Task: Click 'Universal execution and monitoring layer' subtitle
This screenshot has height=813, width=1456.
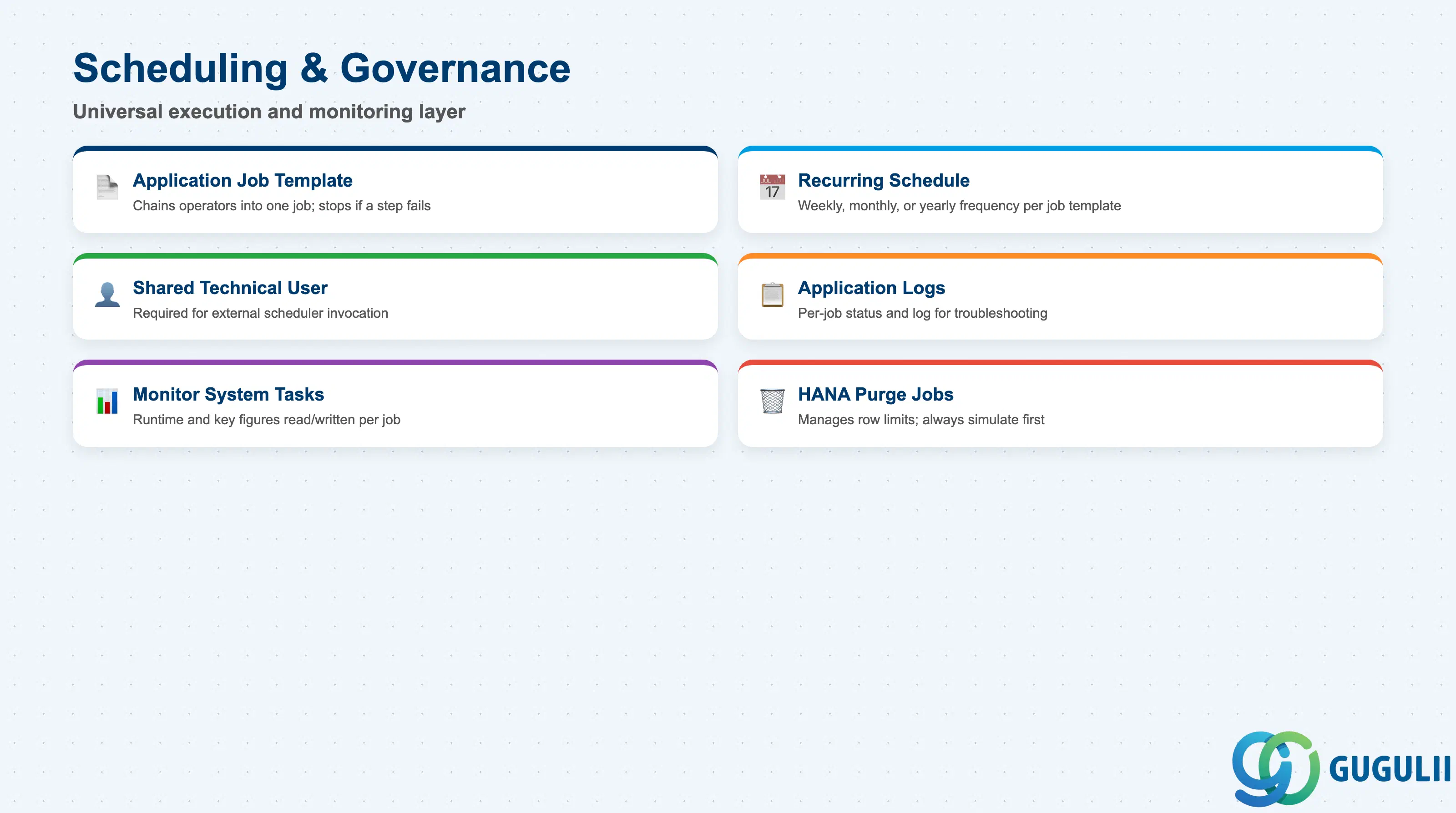Action: 269,112
